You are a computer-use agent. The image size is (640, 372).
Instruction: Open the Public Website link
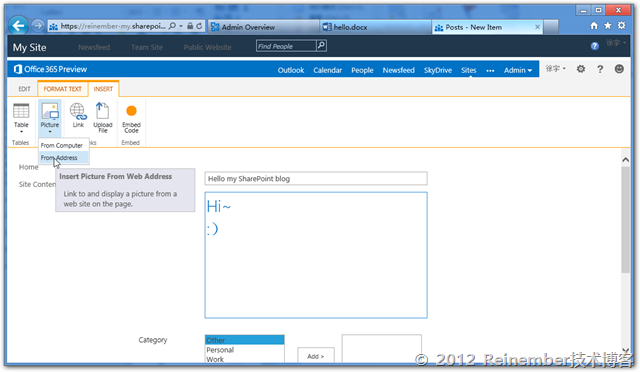click(x=207, y=47)
